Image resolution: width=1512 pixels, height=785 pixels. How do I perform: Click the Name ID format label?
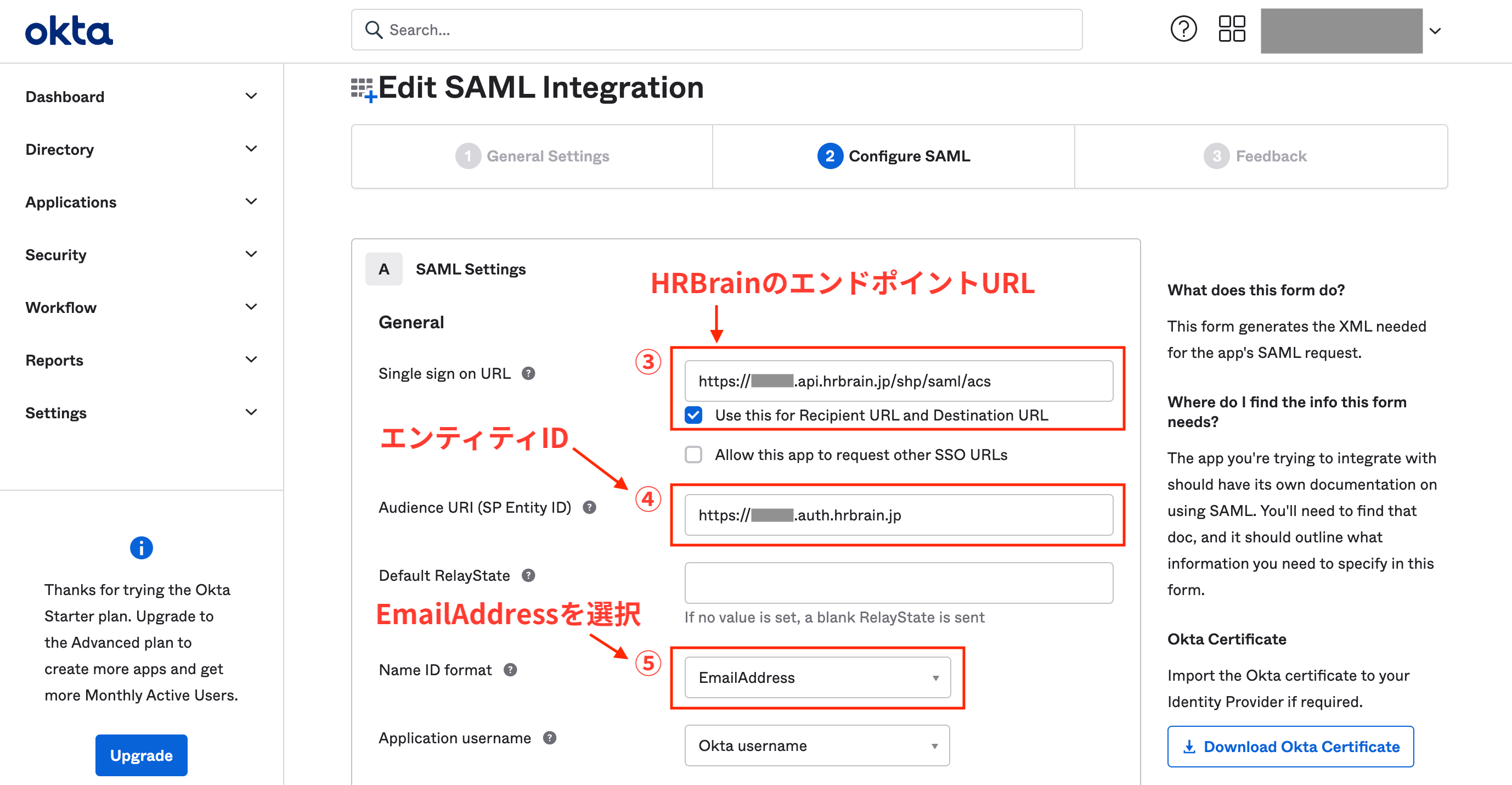pos(435,670)
